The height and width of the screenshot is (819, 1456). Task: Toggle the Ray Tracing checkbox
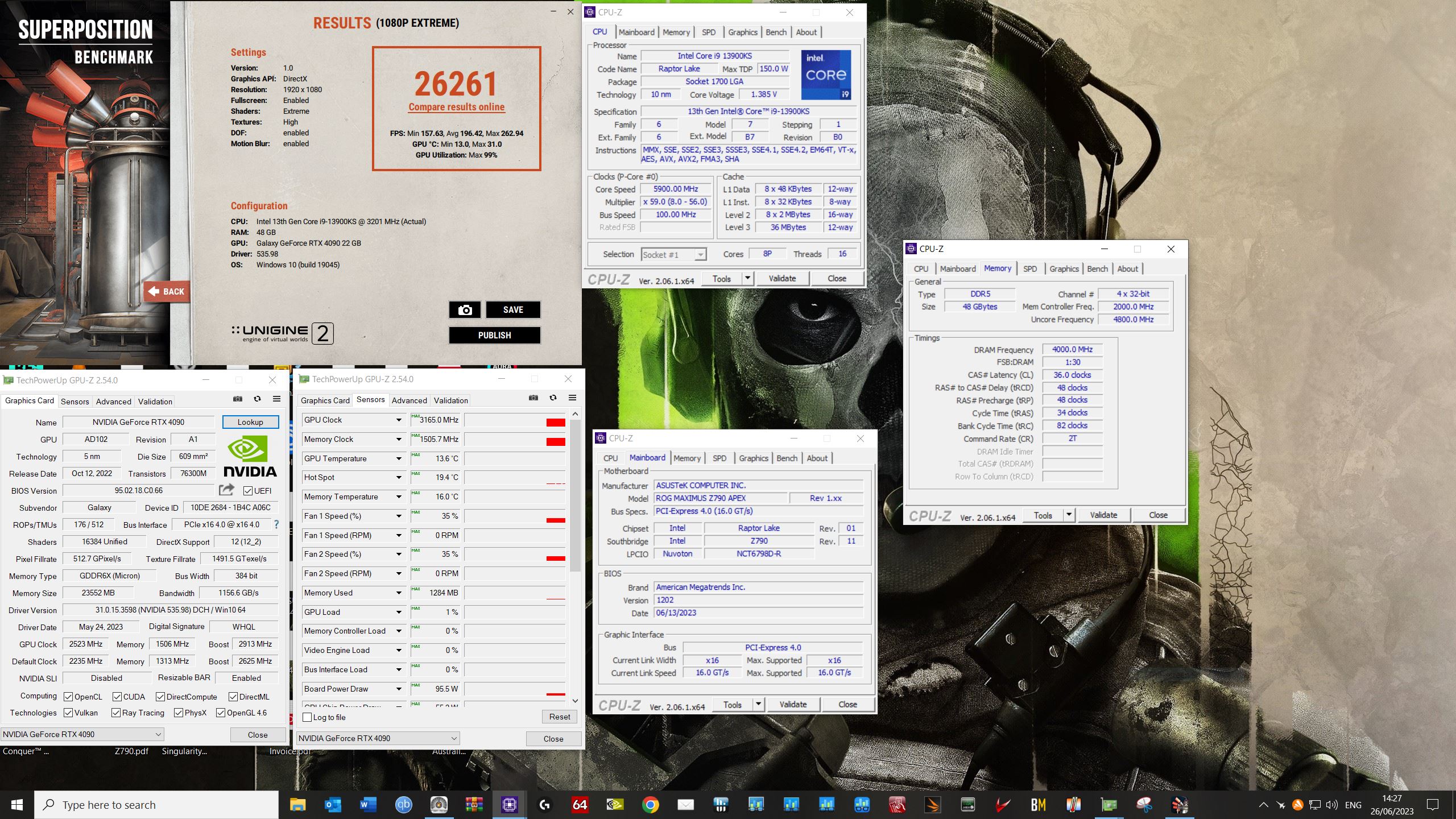point(116,713)
